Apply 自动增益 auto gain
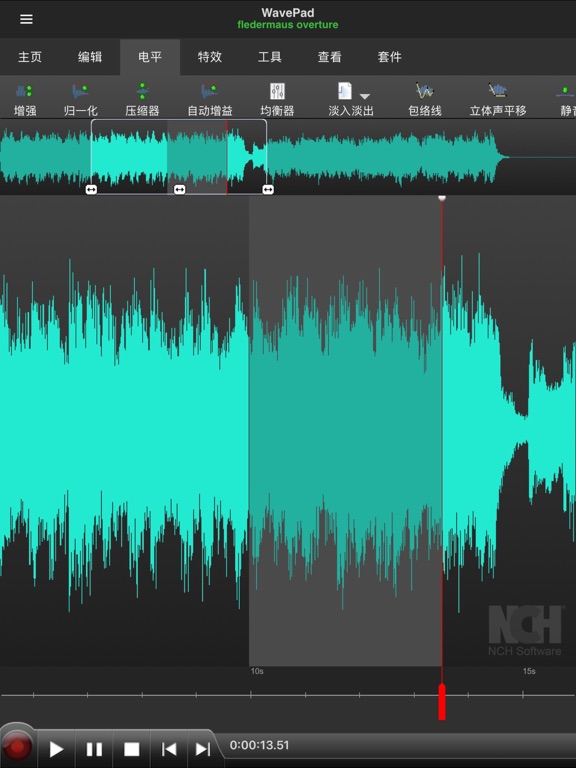The height and width of the screenshot is (768, 576). 210,100
